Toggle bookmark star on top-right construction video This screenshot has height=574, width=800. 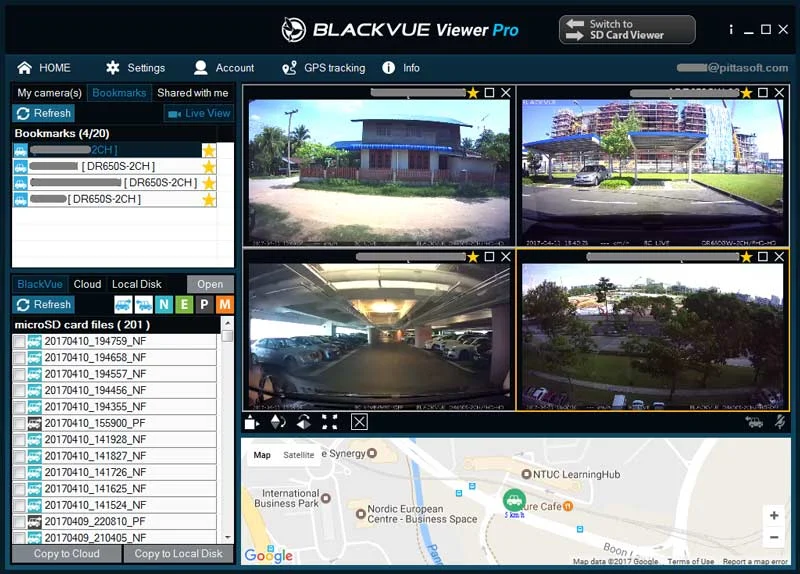[746, 93]
